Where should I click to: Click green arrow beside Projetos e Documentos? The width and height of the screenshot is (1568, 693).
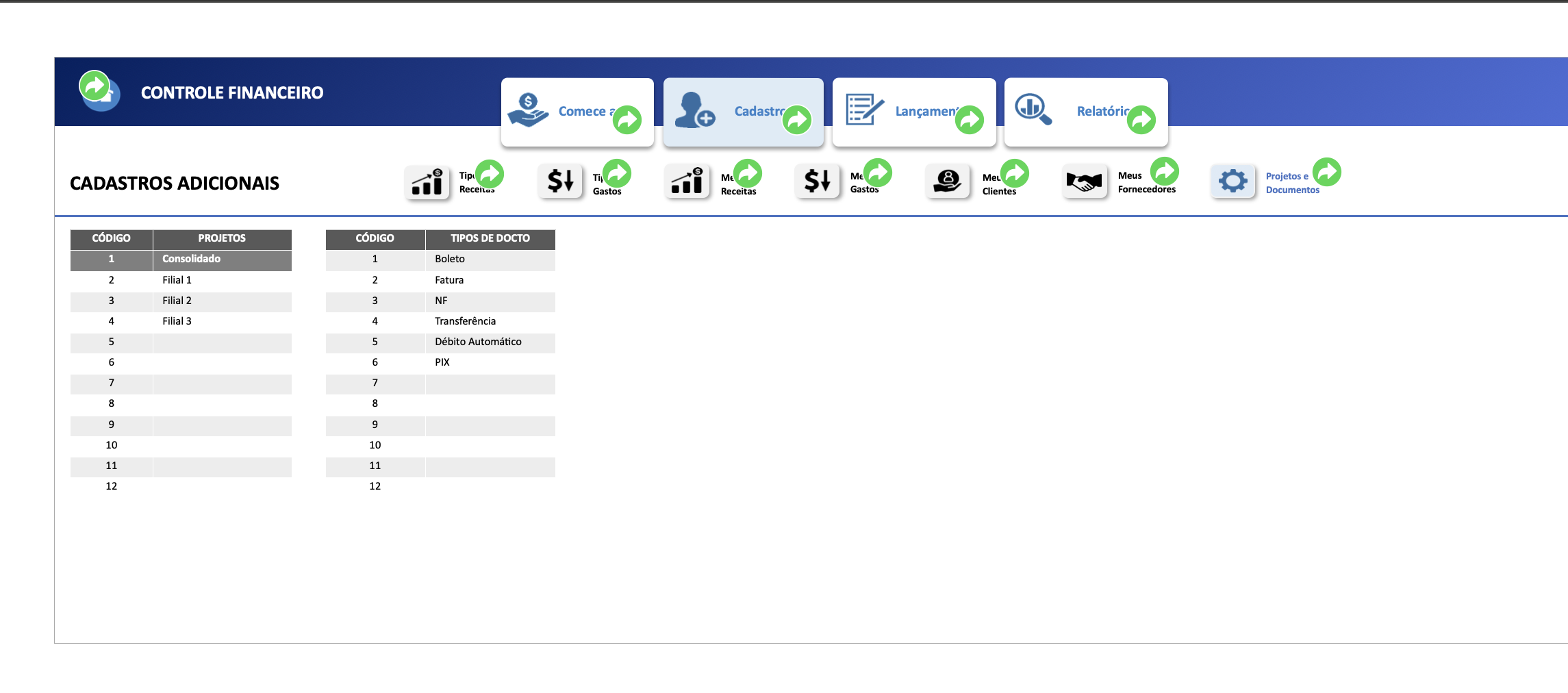(x=1327, y=172)
